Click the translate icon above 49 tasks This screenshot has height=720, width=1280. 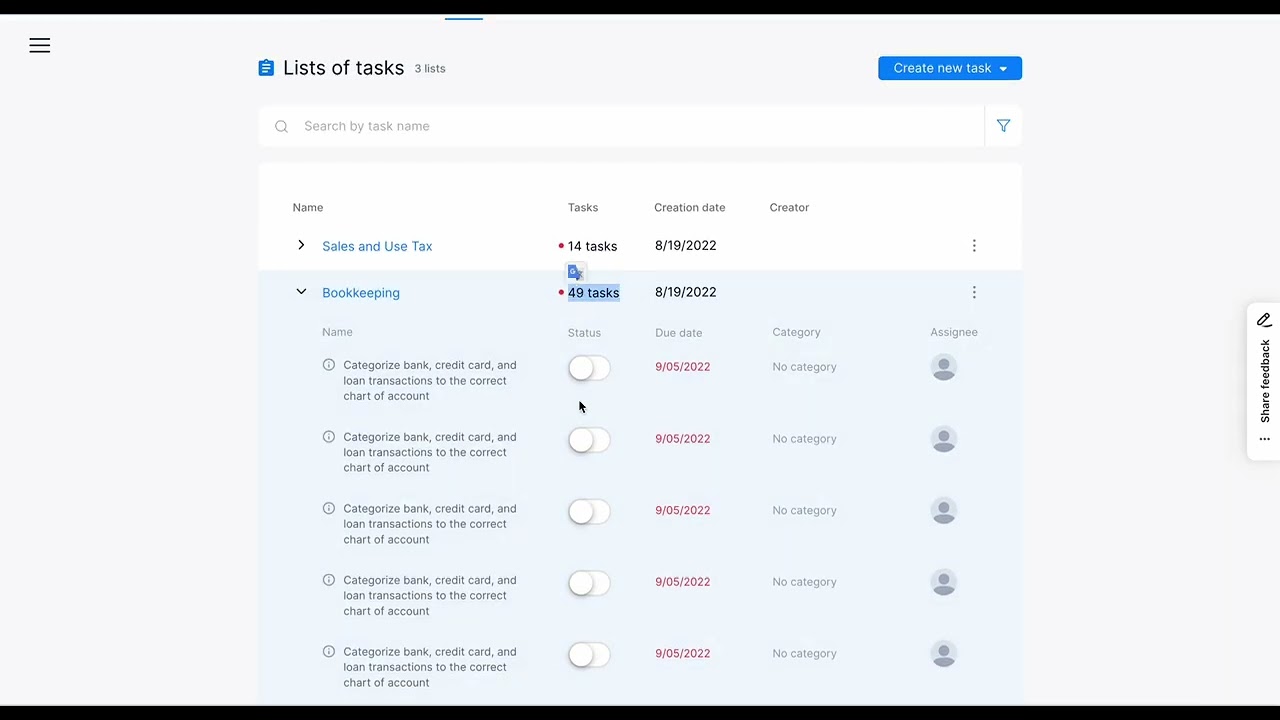[x=575, y=272]
